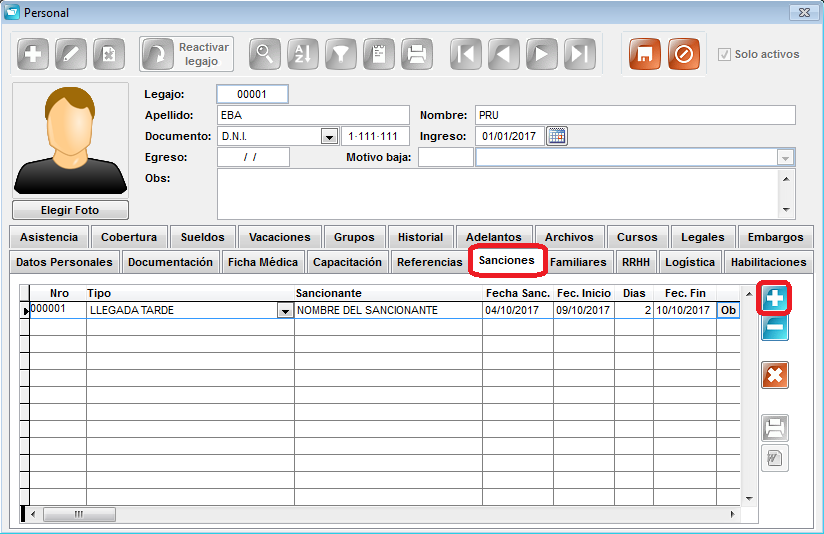
Task: Click the Ob button in sanction row
Action: point(728,310)
